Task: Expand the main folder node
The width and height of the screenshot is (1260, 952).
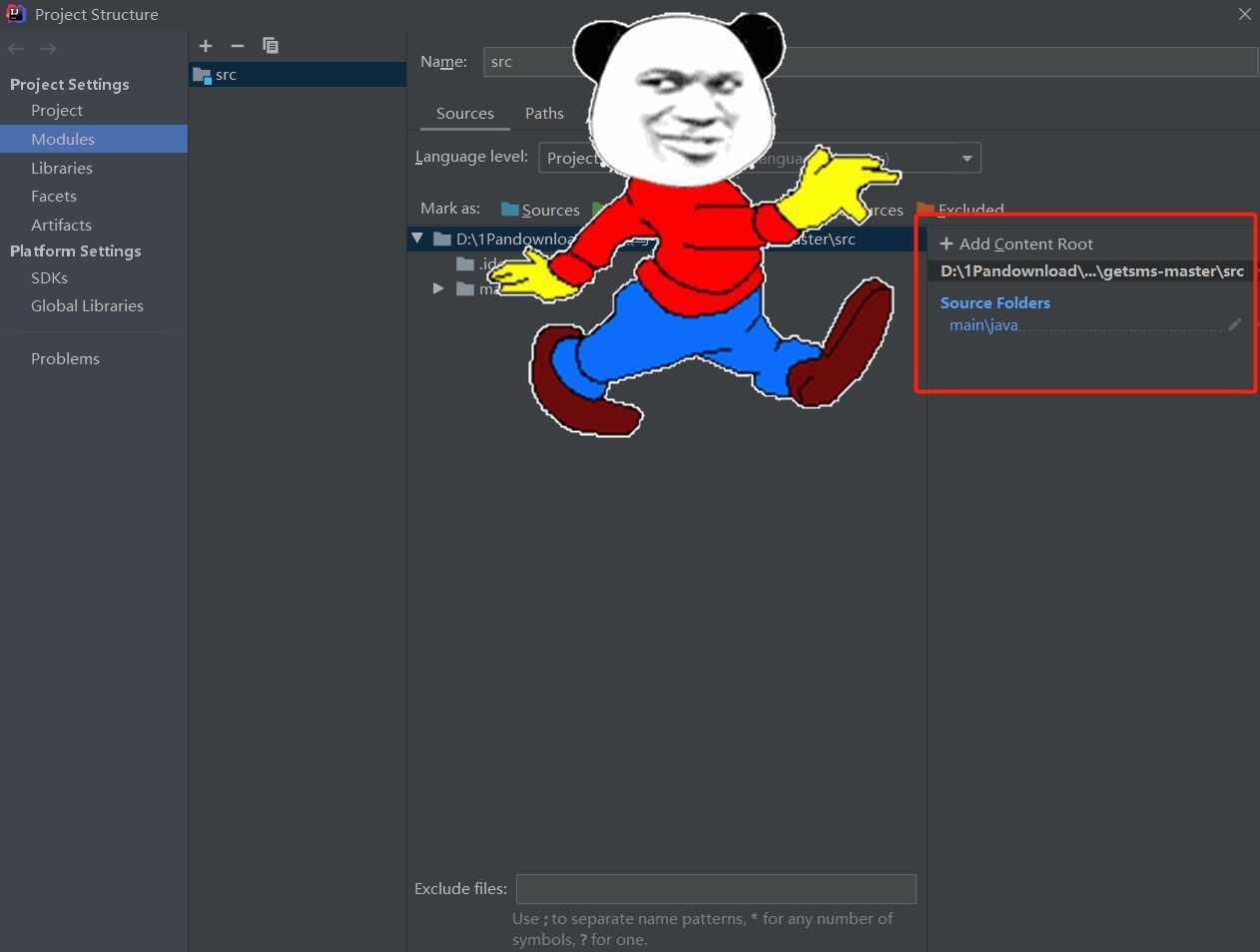Action: (438, 288)
